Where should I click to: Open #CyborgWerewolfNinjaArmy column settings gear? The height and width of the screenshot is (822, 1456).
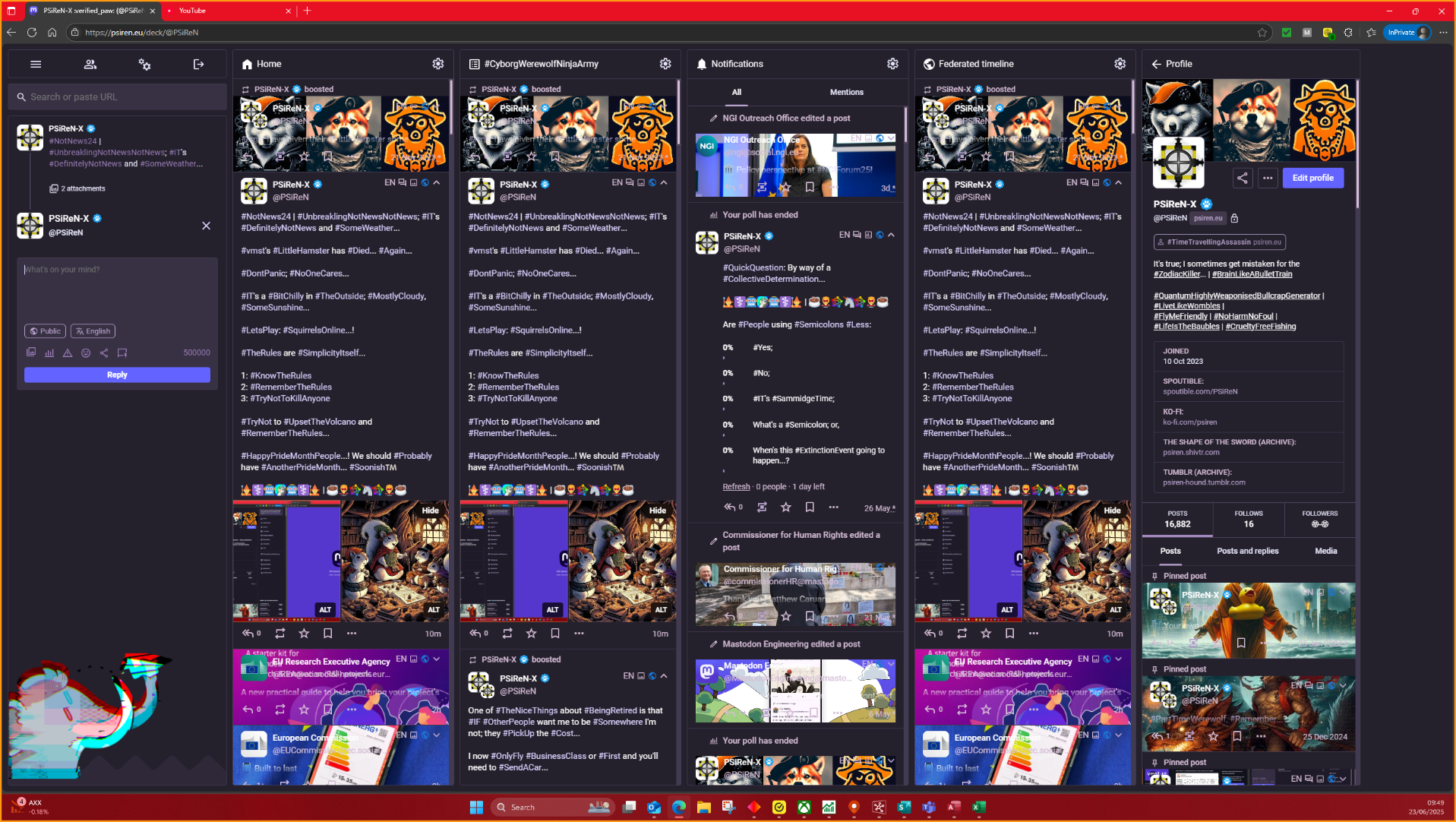pyautogui.click(x=665, y=64)
